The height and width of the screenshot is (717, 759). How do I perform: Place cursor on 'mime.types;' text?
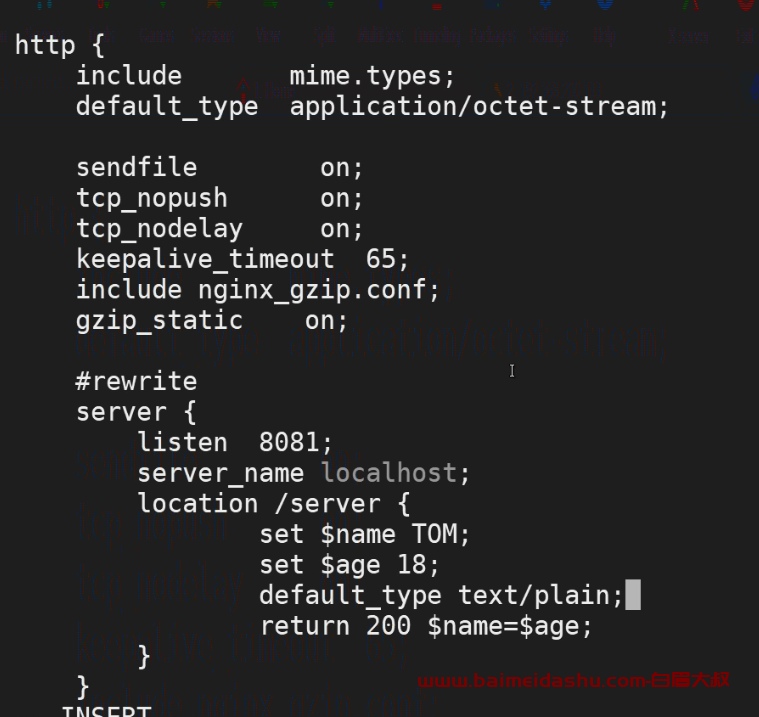[x=372, y=76]
